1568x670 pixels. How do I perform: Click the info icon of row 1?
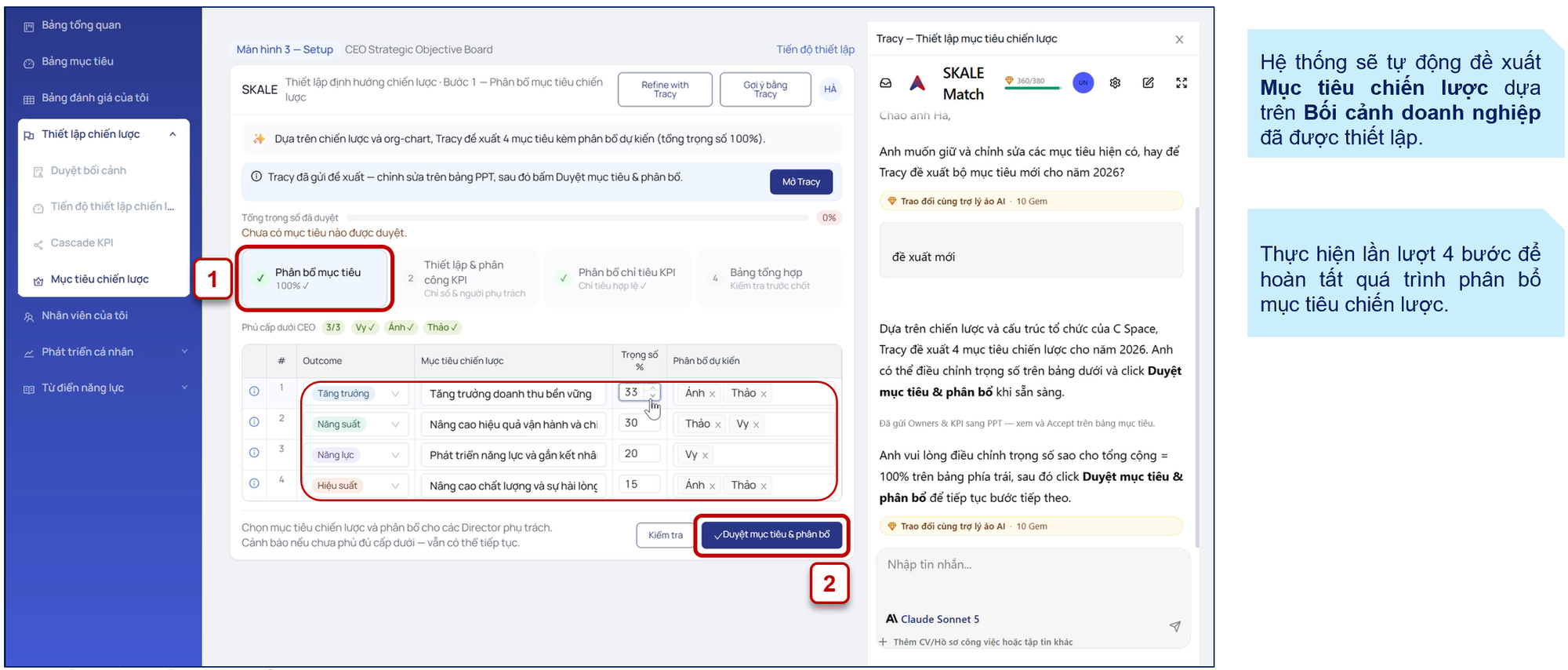click(x=254, y=391)
